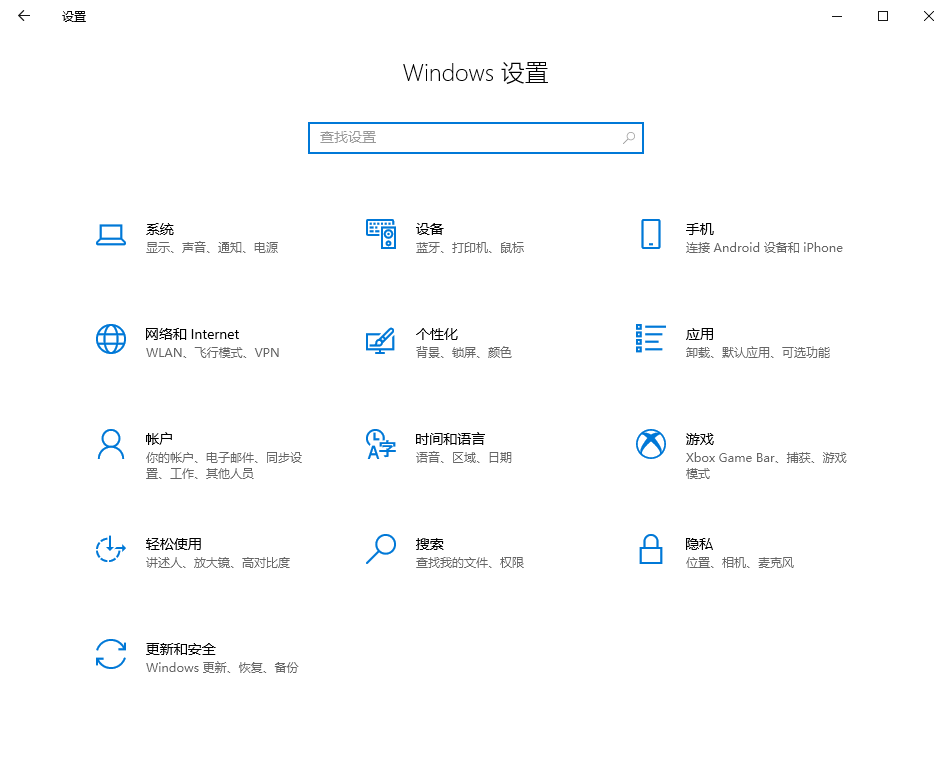Open the 更新和安全 settings title

[x=180, y=649]
